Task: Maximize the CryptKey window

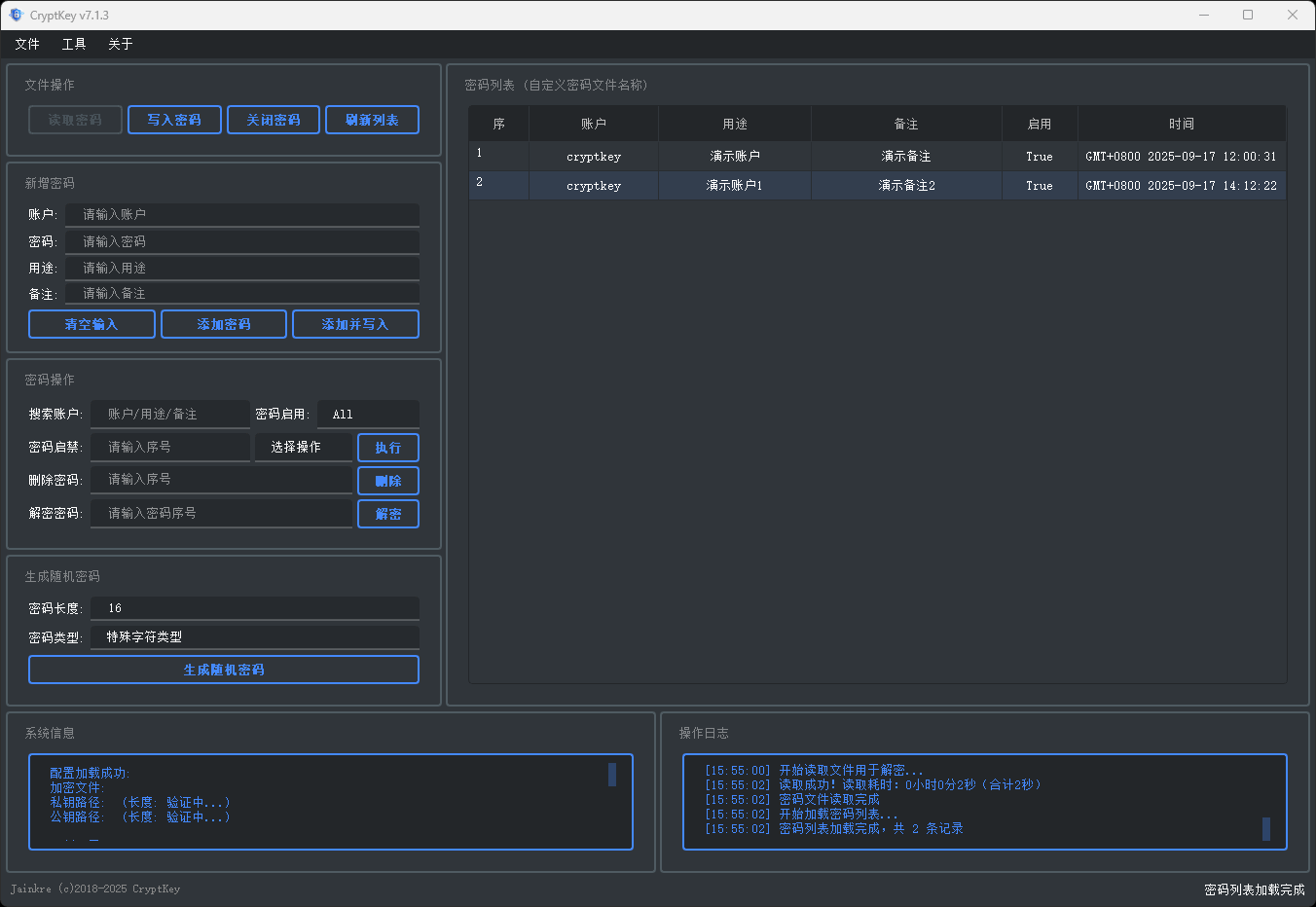Action: click(x=1248, y=15)
